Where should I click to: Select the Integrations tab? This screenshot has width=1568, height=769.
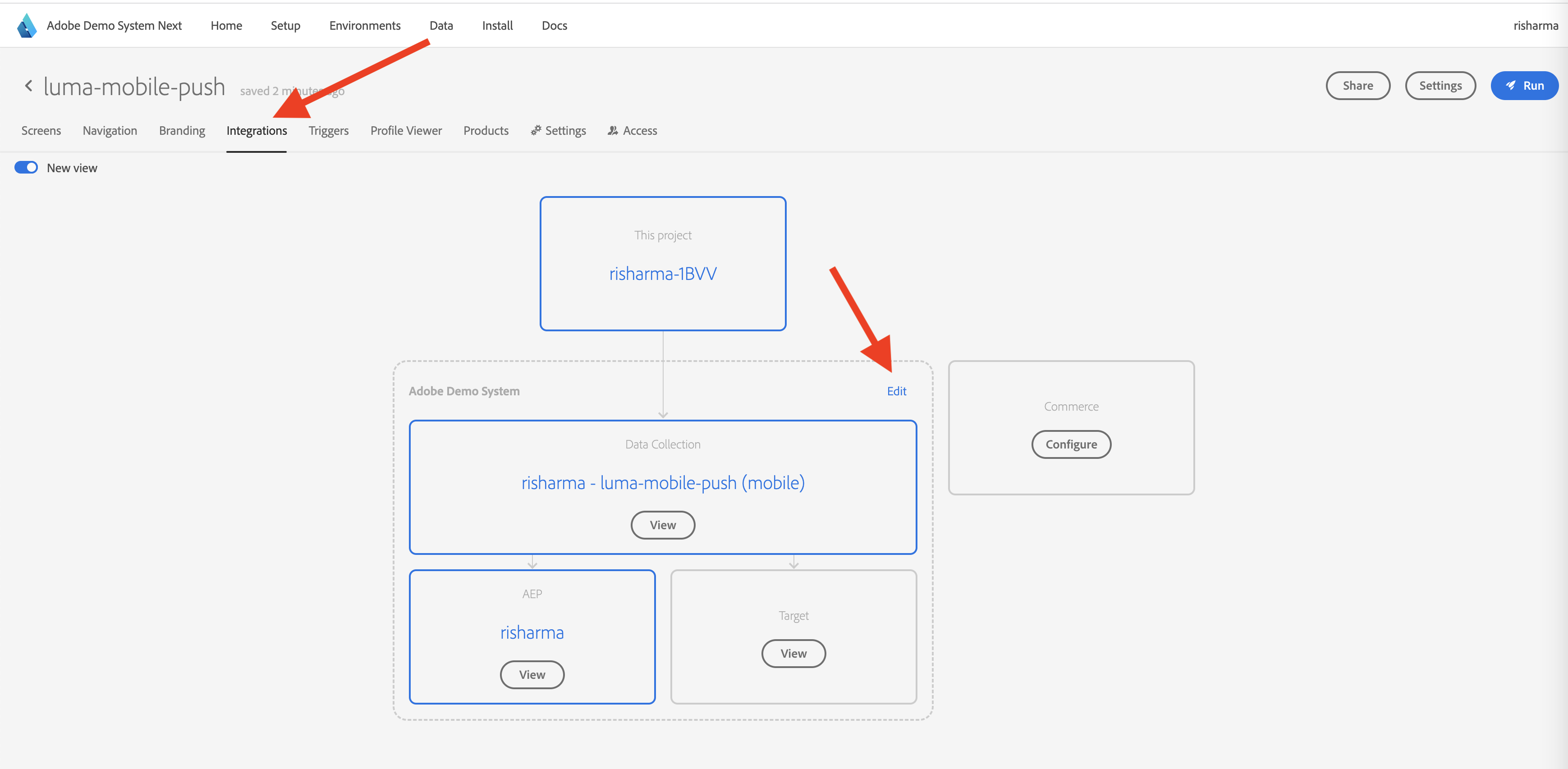(x=256, y=130)
